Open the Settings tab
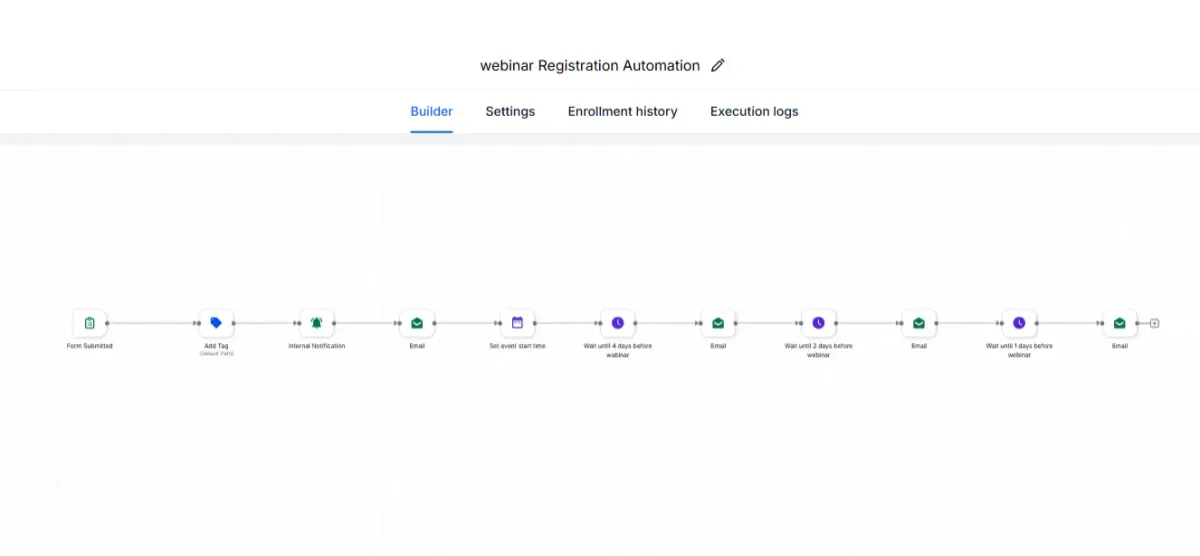The width and height of the screenshot is (1200, 556). pyautogui.click(x=510, y=112)
